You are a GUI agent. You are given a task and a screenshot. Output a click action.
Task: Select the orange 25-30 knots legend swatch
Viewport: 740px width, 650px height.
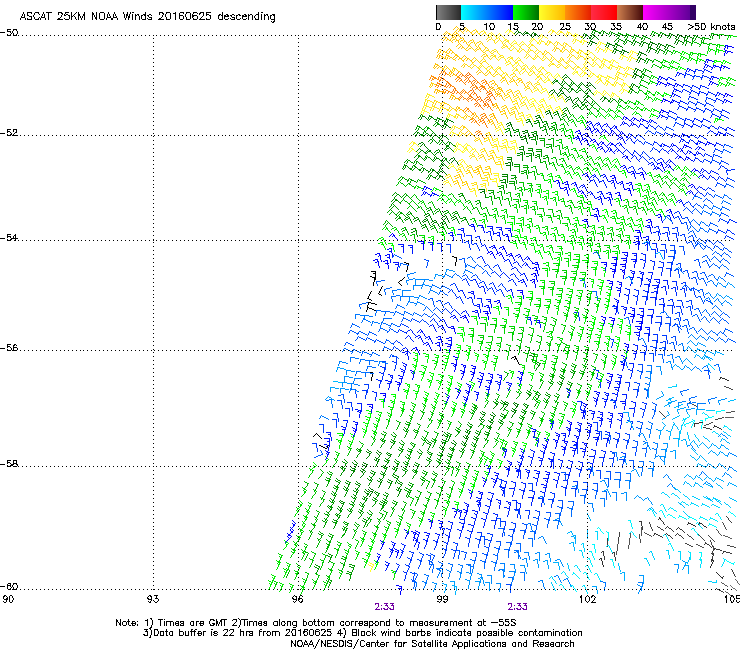pyautogui.click(x=578, y=12)
